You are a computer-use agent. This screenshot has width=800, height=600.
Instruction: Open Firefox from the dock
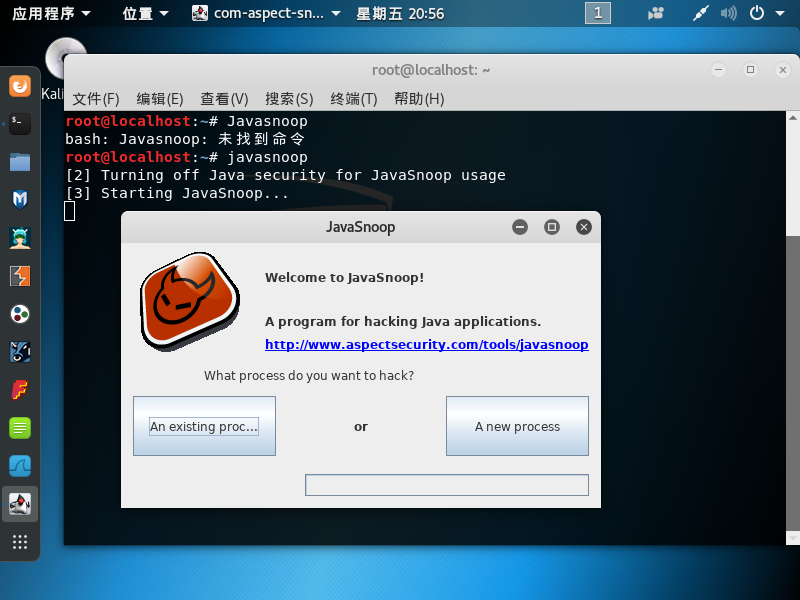click(20, 86)
